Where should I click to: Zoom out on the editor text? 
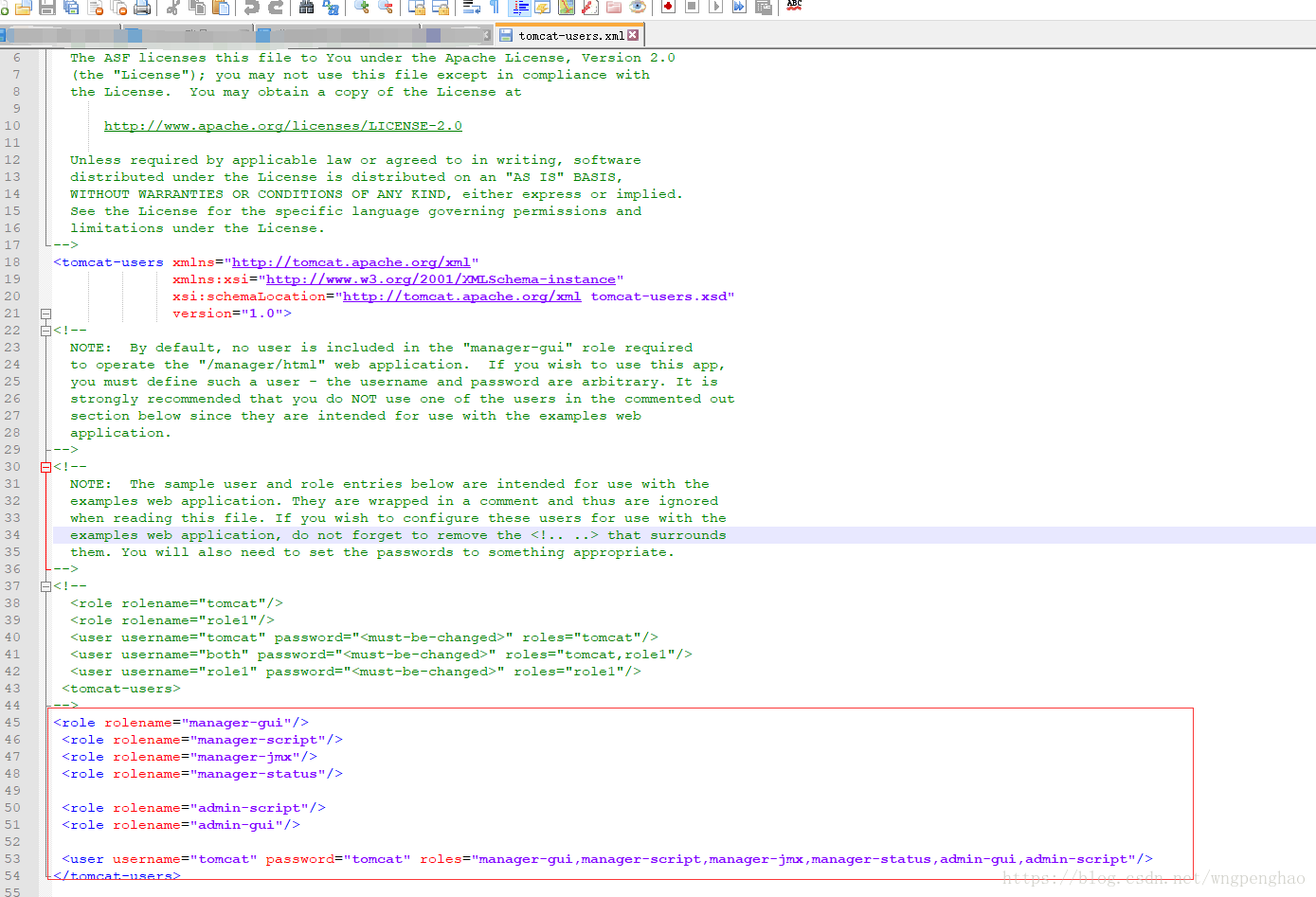(x=386, y=8)
